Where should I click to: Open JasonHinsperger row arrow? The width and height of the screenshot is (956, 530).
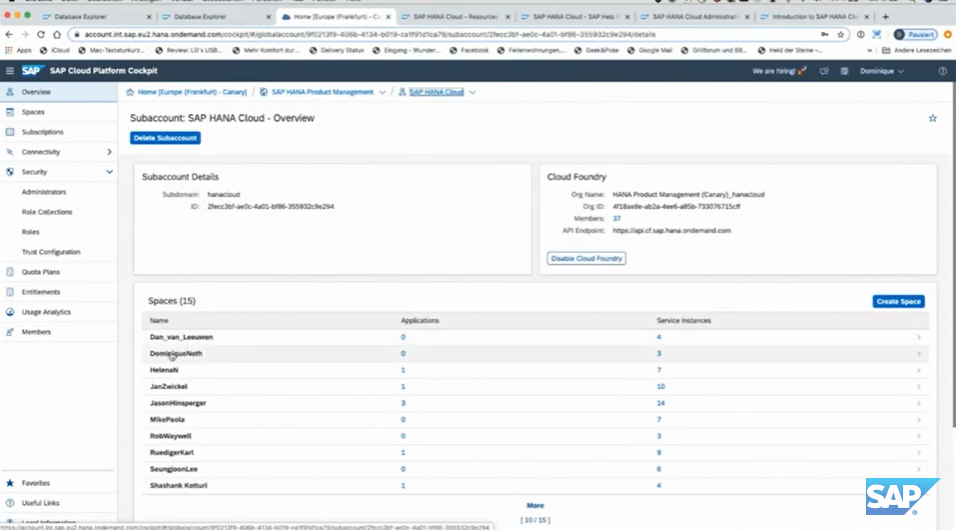(919, 403)
